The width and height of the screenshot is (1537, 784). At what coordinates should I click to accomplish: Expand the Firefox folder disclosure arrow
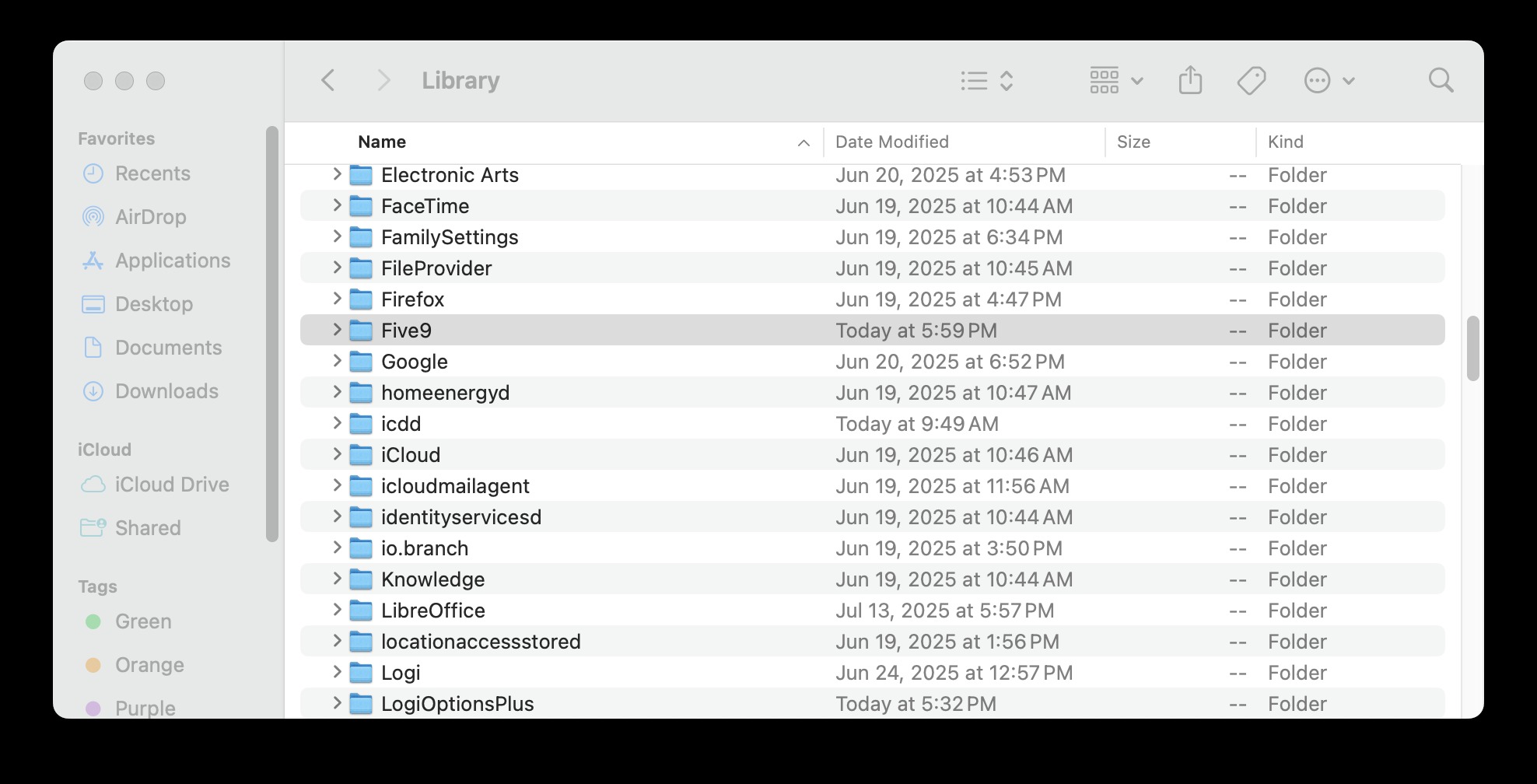tap(337, 299)
